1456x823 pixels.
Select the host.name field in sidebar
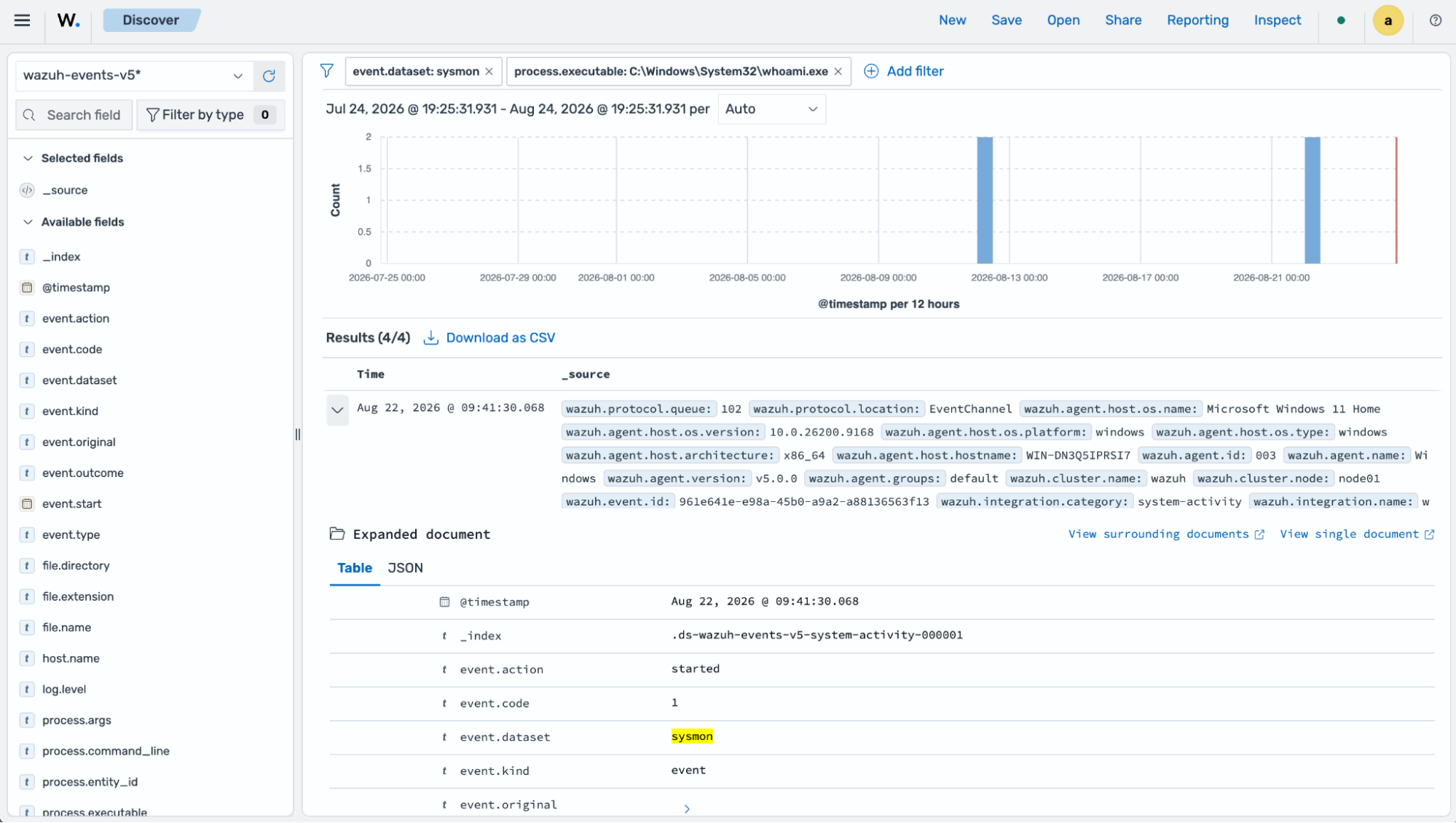click(x=71, y=658)
